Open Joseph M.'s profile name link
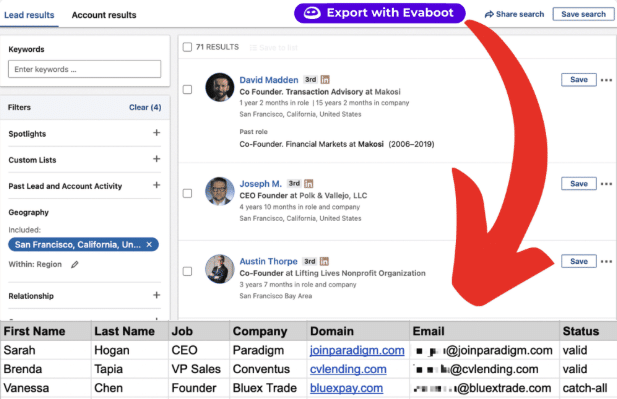This screenshot has height=399, width=617. tap(260, 184)
